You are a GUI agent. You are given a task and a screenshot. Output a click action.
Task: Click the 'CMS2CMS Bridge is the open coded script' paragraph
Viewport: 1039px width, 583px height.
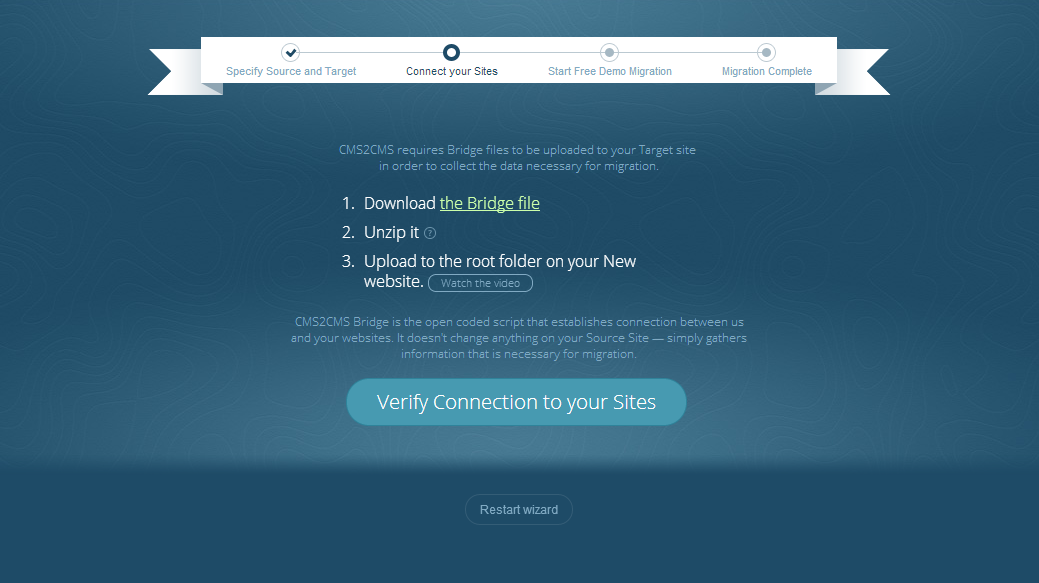point(519,338)
